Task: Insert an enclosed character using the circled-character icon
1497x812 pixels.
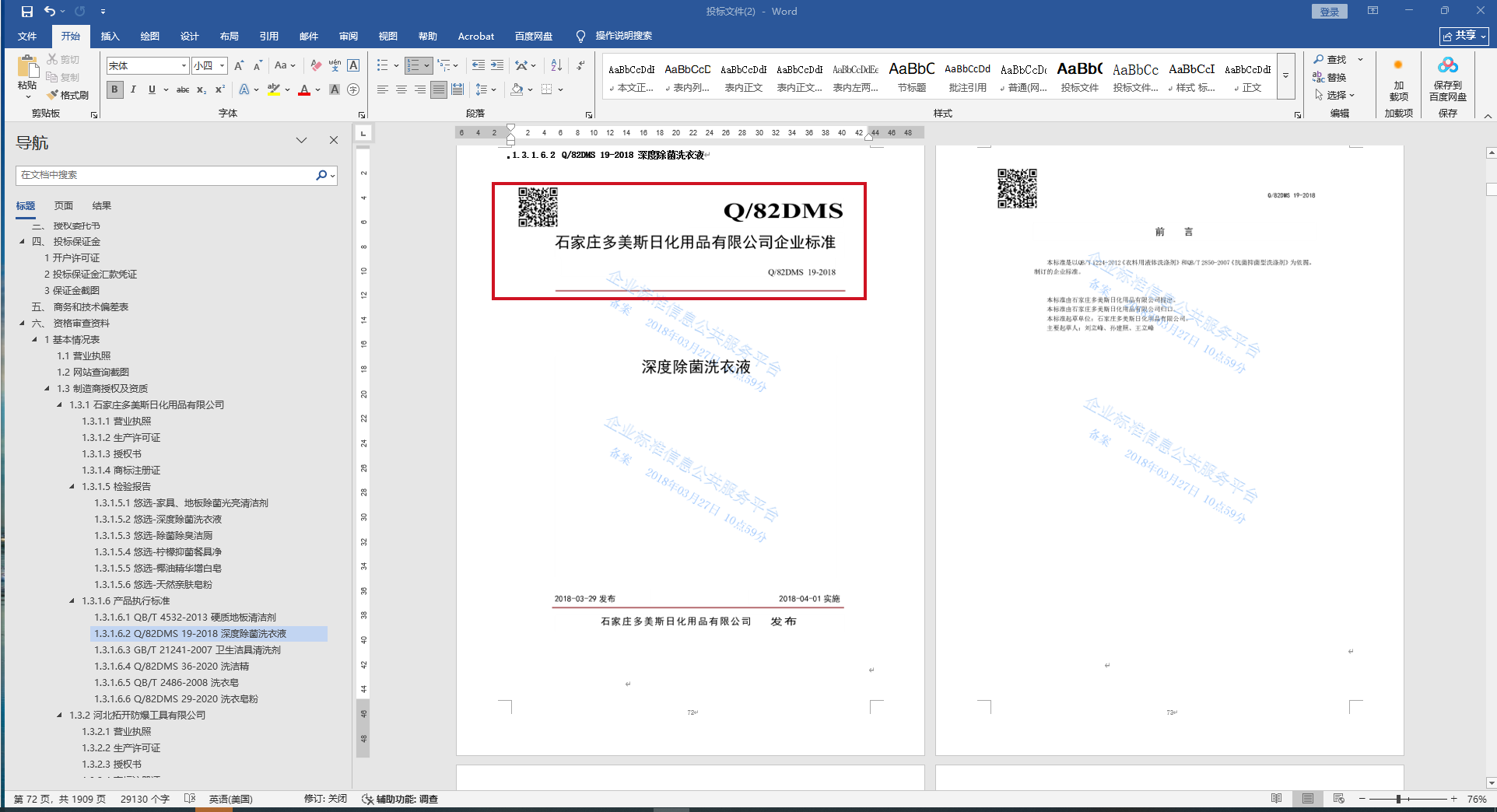Action: coord(353,89)
